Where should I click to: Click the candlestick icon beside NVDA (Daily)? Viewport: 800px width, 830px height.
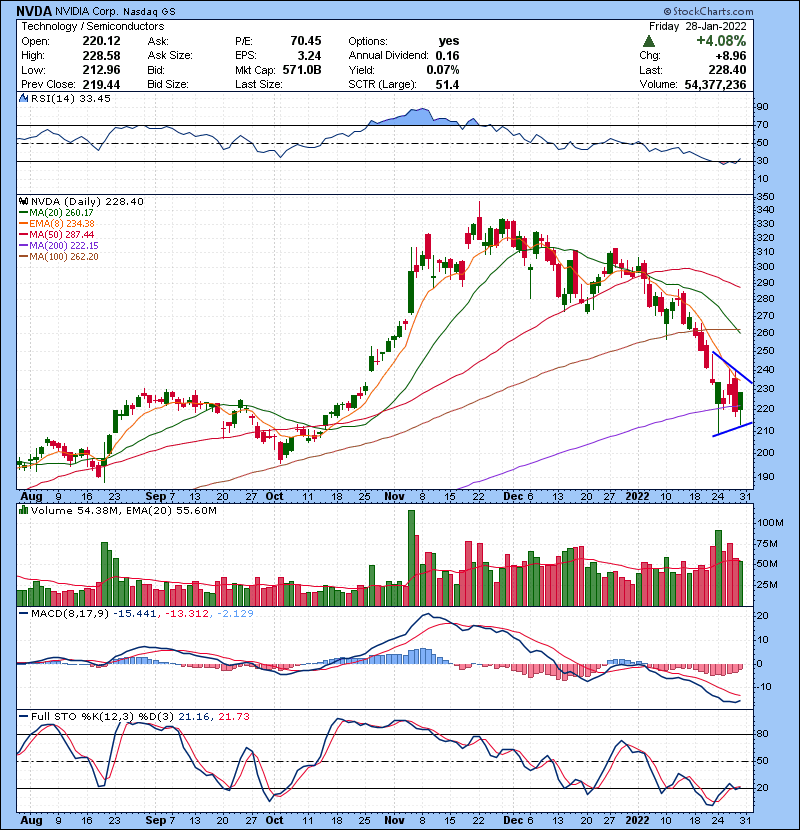coord(23,201)
